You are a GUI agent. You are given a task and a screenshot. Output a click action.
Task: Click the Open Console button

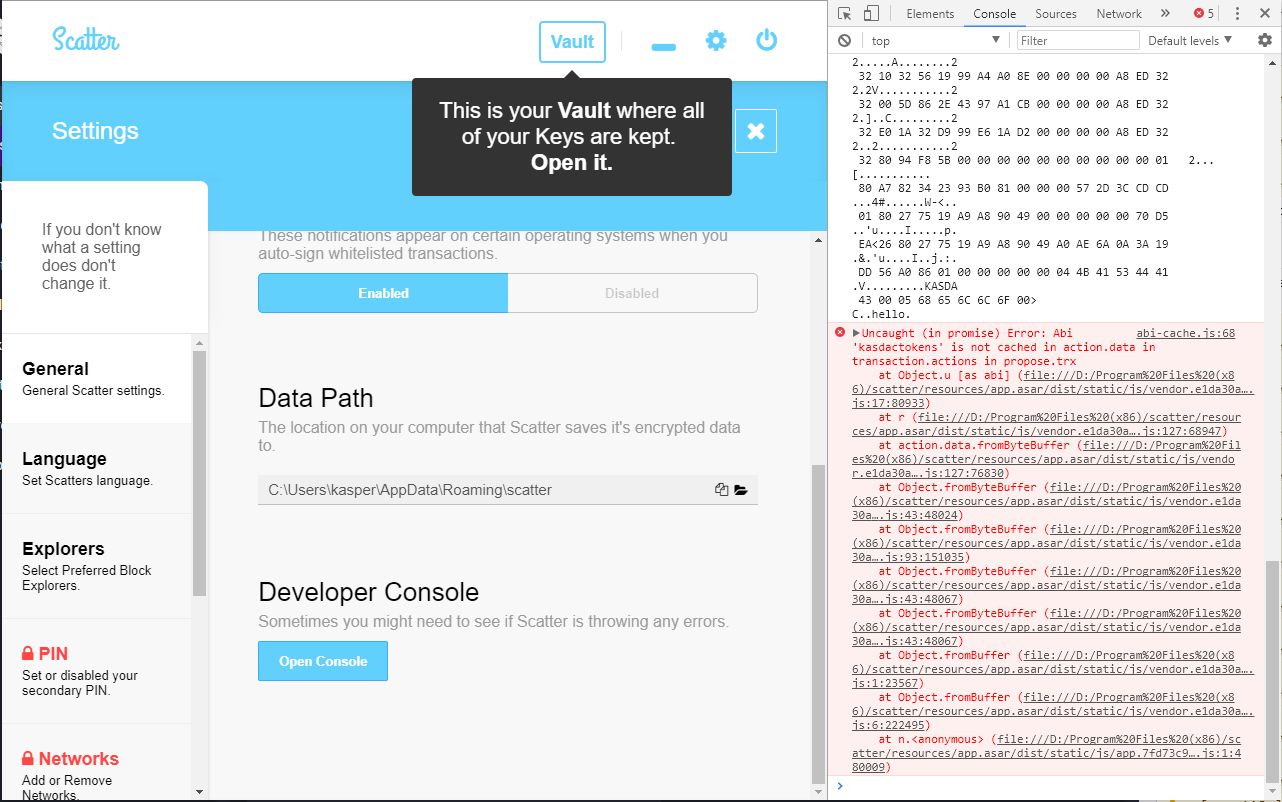322,661
